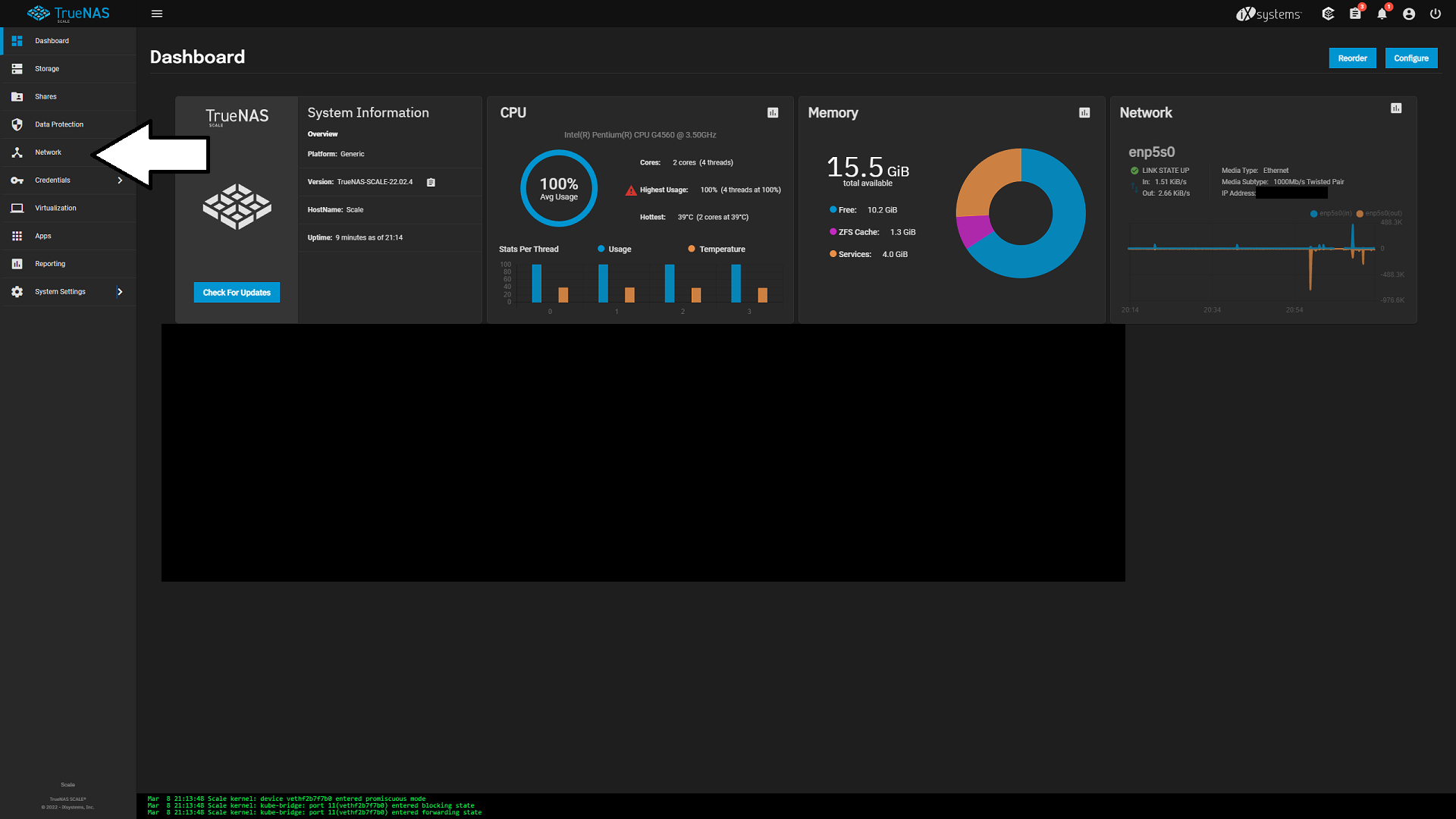Open the iXsystems logo link
The height and width of the screenshot is (819, 1456).
tap(1269, 14)
